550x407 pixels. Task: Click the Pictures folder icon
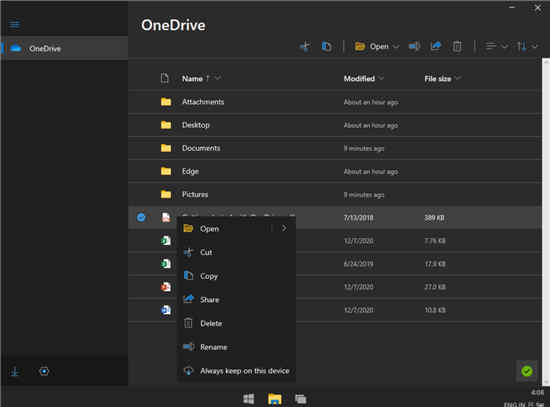(166, 194)
